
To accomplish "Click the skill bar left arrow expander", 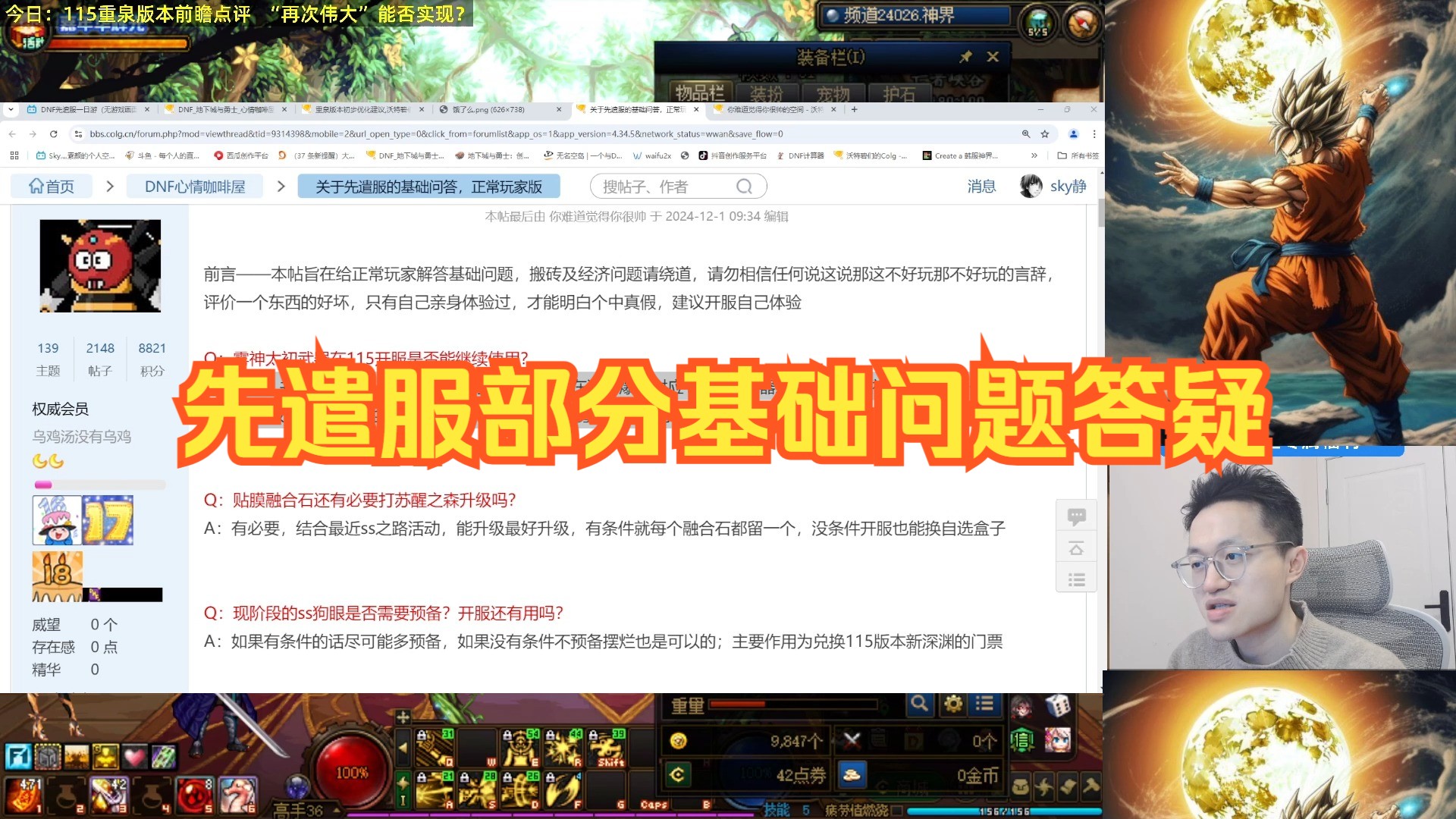I will coord(403,748).
